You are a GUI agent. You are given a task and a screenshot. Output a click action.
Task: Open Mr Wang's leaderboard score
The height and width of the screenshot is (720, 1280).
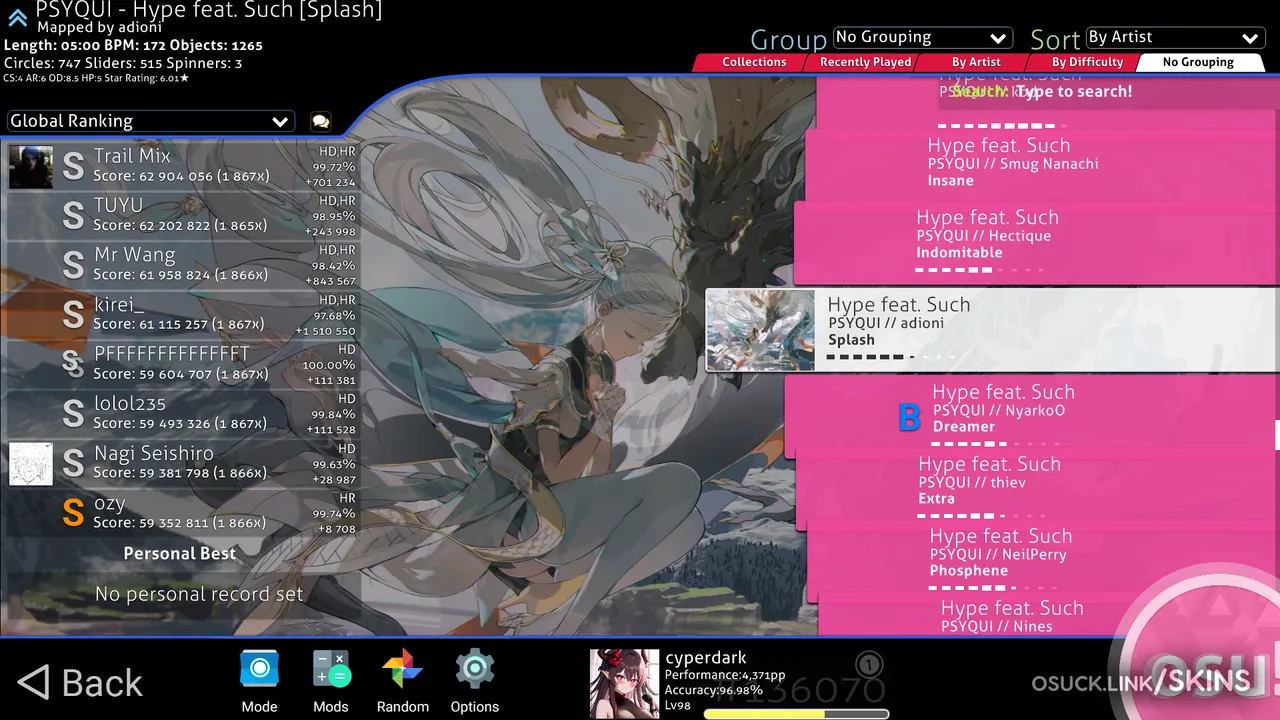coord(182,265)
